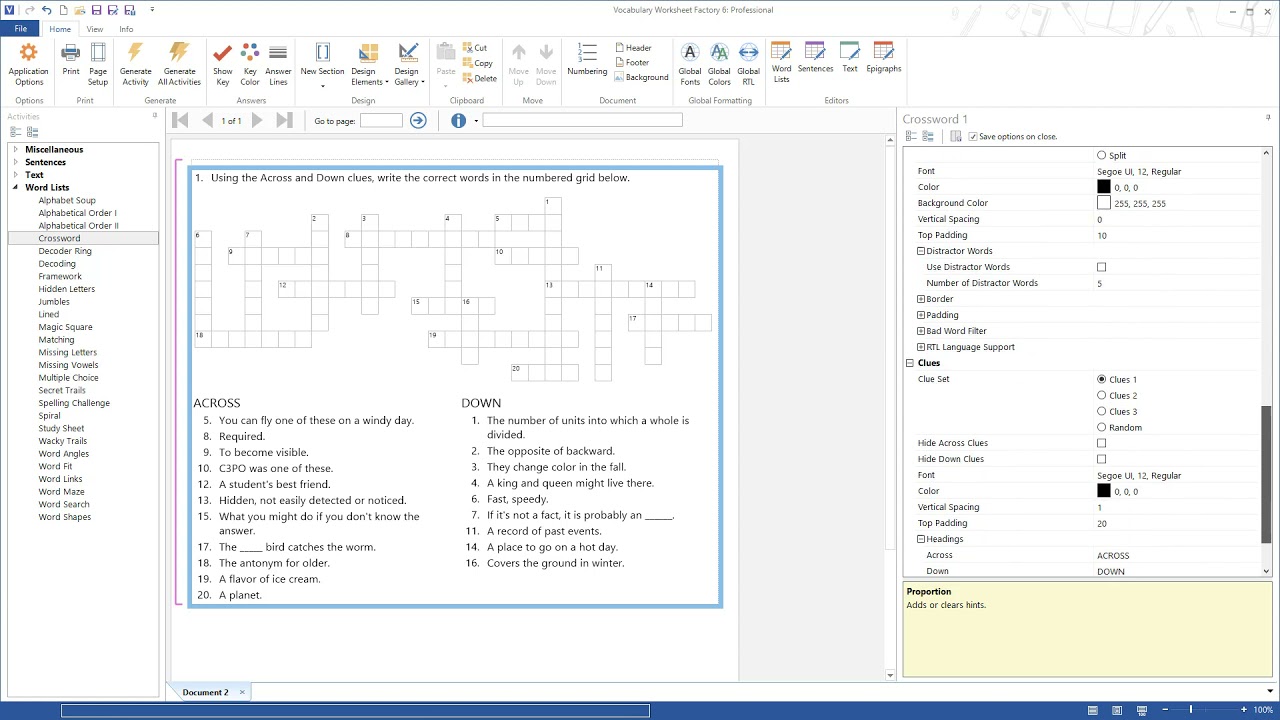Go to the first page
Viewport: 1280px width, 720px height.
(x=180, y=120)
